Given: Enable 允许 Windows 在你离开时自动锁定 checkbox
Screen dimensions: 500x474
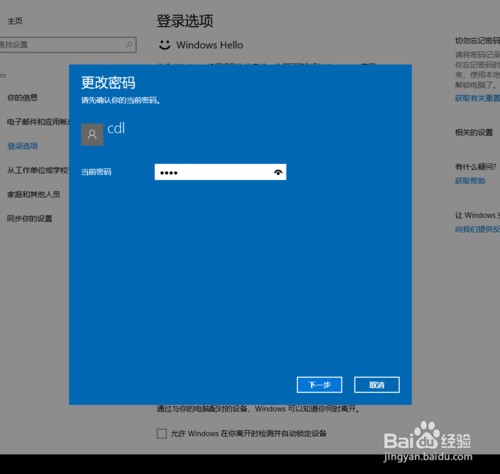Looking at the screenshot, I should click(162, 434).
